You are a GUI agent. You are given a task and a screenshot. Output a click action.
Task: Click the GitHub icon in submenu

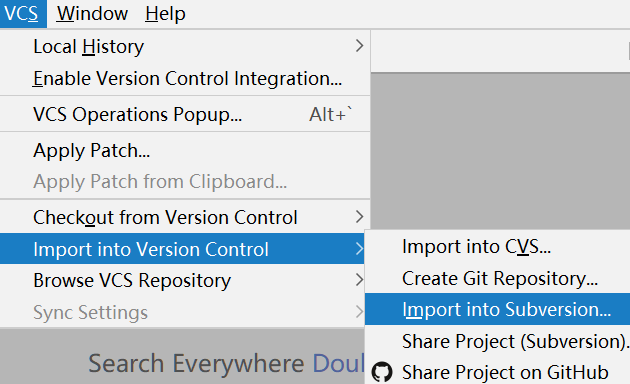pos(381,372)
